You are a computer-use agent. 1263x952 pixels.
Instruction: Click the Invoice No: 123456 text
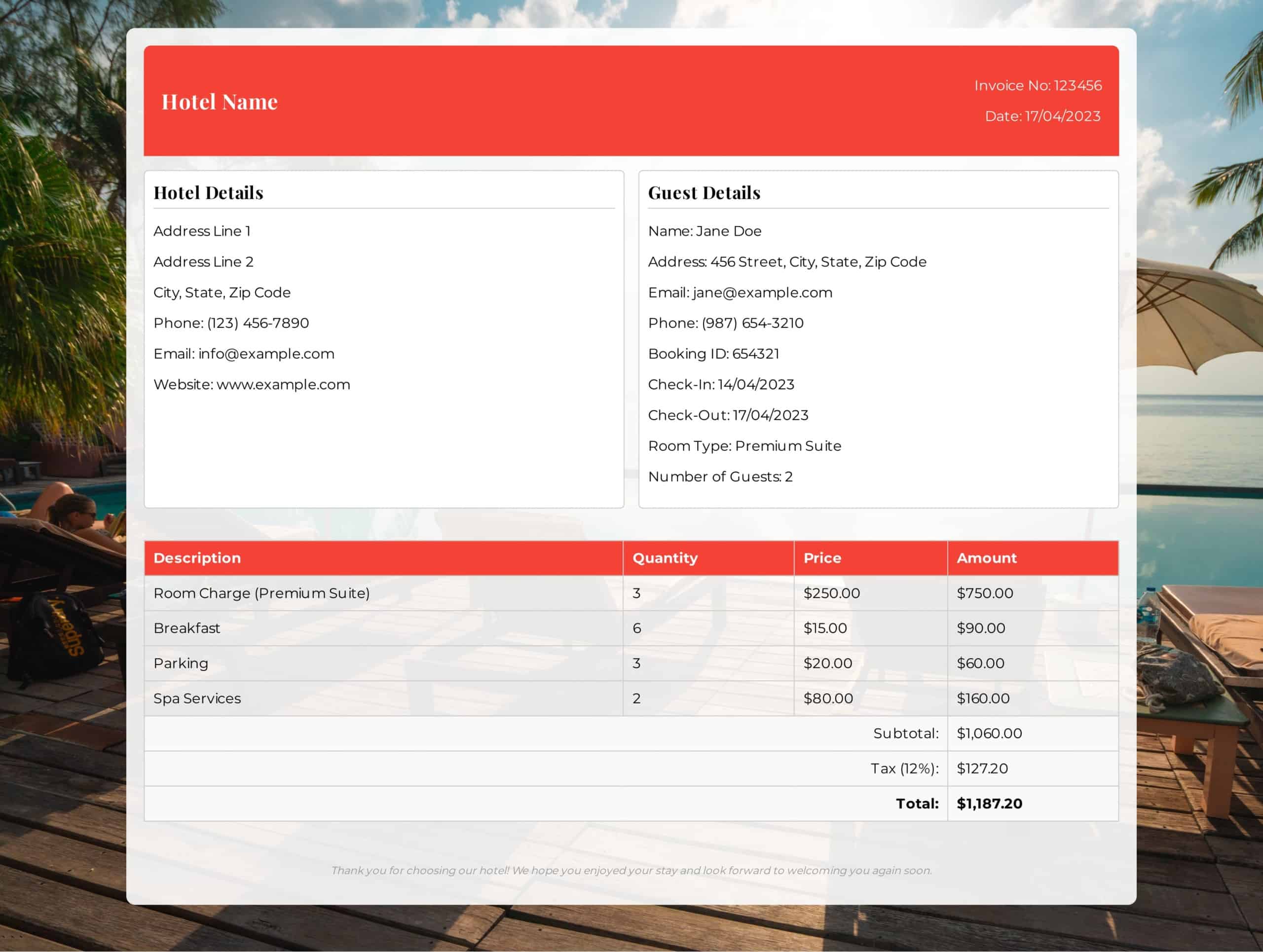click(x=1038, y=86)
